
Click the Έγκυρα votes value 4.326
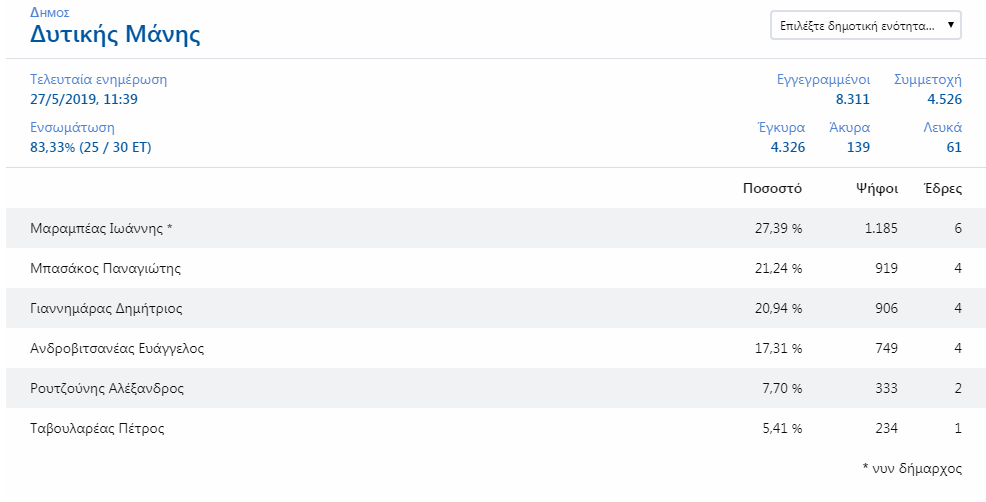788,147
